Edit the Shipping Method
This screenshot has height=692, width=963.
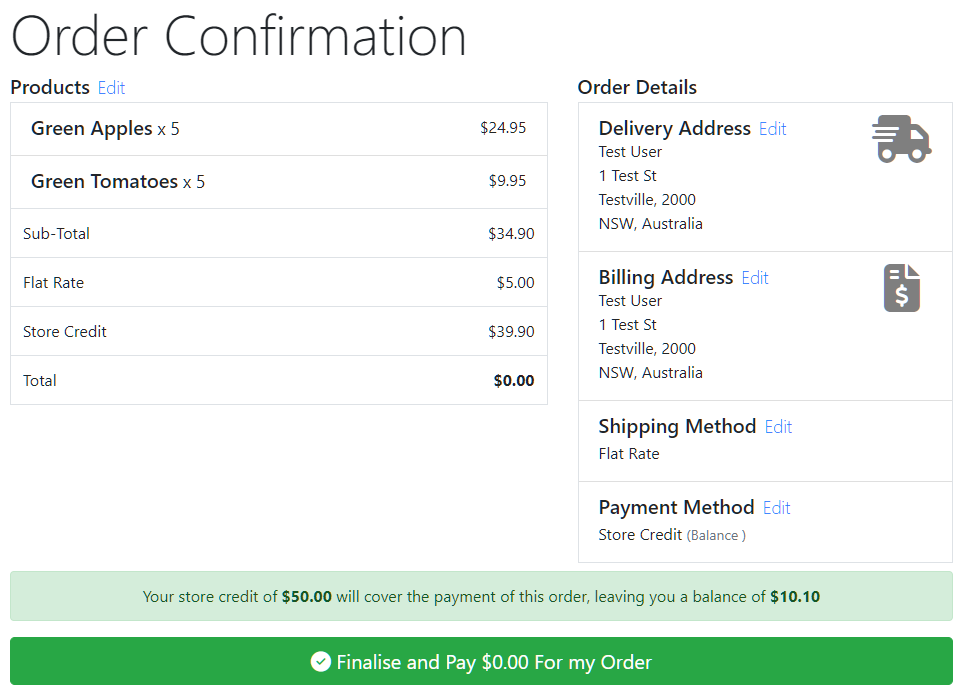(778, 427)
